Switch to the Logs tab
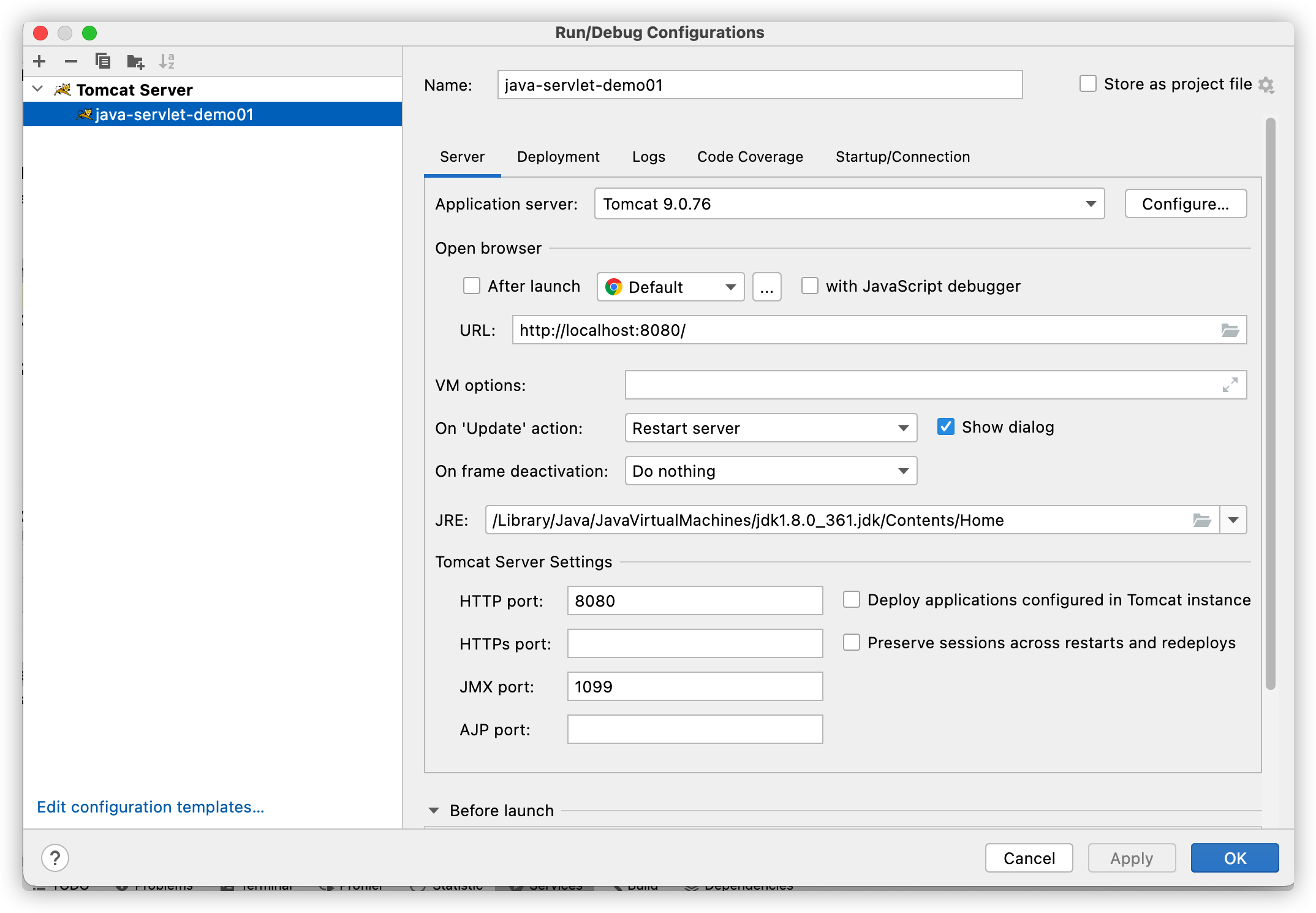Screen dimensions: 1316x913 648,157
